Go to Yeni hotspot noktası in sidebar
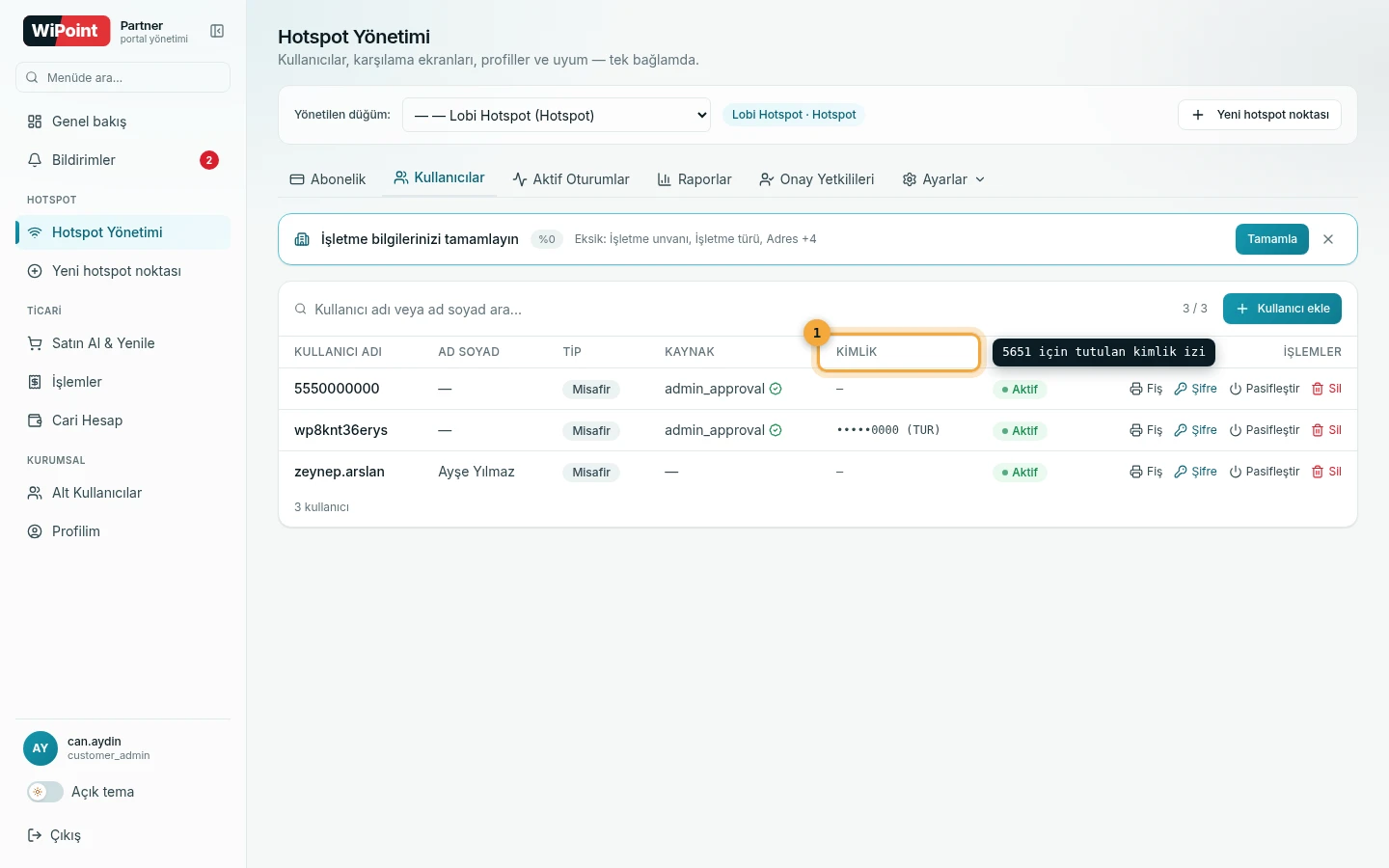 [x=123, y=271]
